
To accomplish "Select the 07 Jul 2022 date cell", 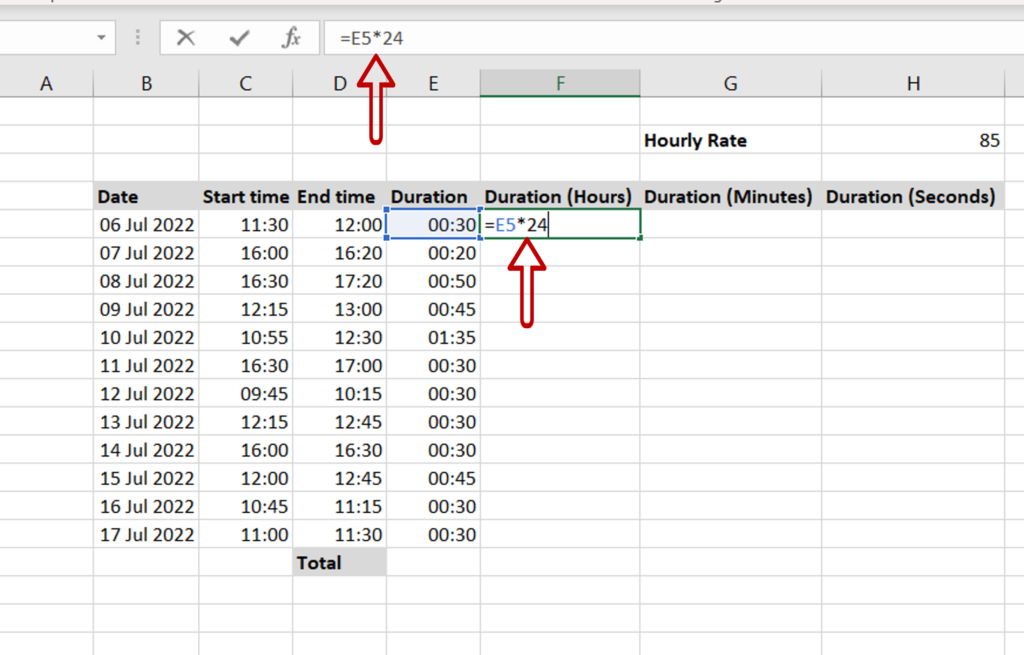I will point(146,253).
